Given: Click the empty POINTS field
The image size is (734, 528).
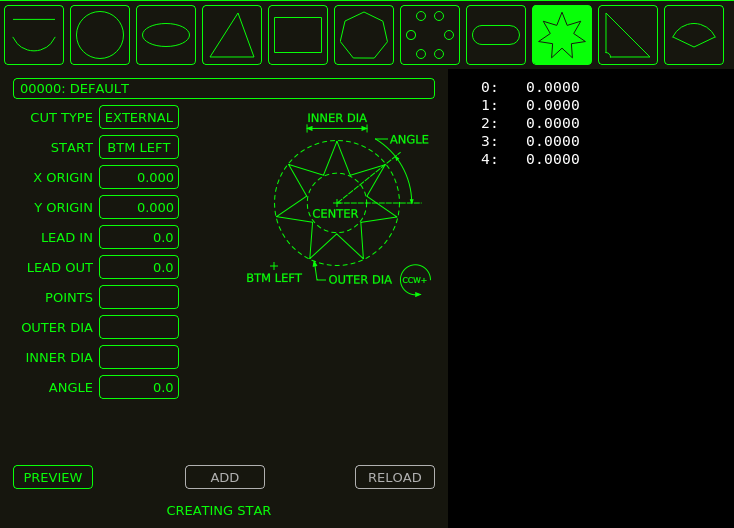Looking at the screenshot, I should click(139, 297).
